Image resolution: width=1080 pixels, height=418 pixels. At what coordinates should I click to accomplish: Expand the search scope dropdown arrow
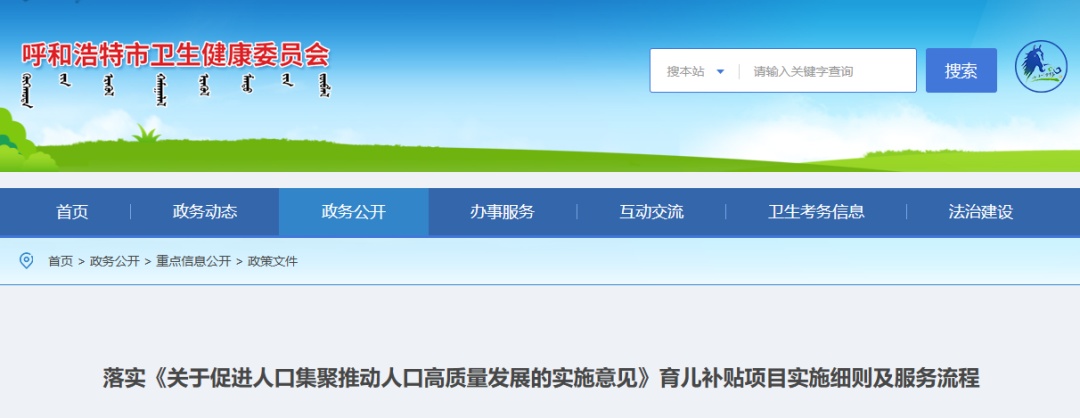(720, 71)
